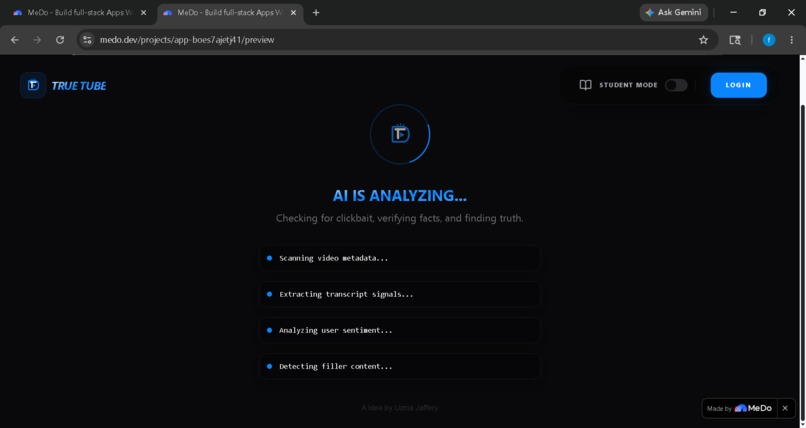Open a new browser tab
Screen dimensions: 806x428
(x=316, y=13)
